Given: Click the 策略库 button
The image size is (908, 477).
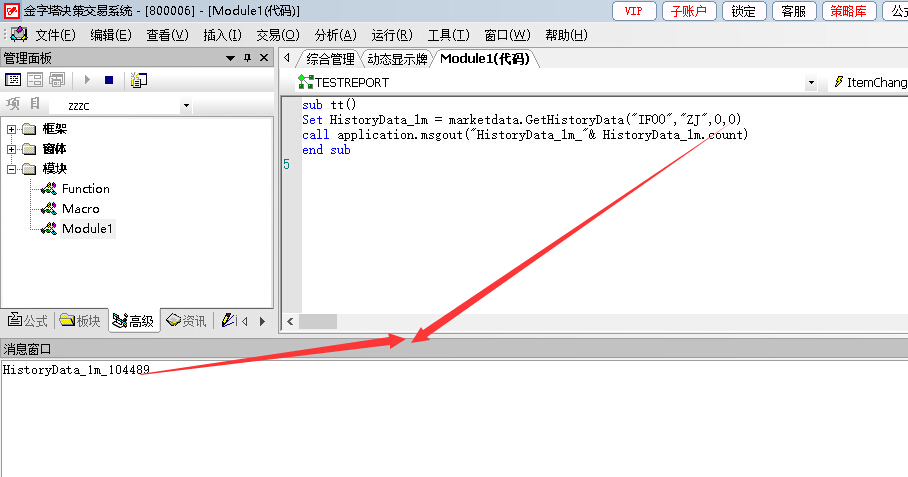Looking at the screenshot, I should pos(849,11).
